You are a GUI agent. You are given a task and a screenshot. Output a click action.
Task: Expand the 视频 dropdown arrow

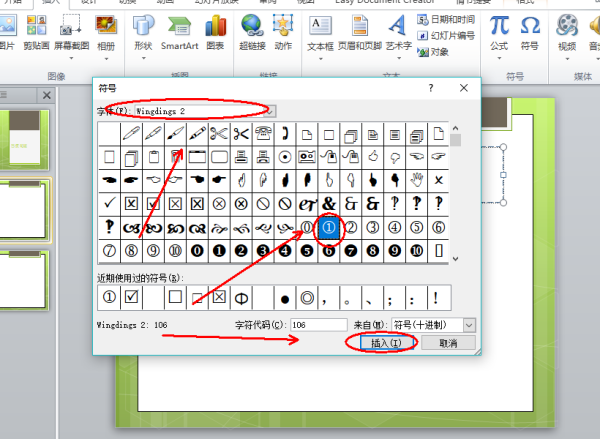click(567, 59)
